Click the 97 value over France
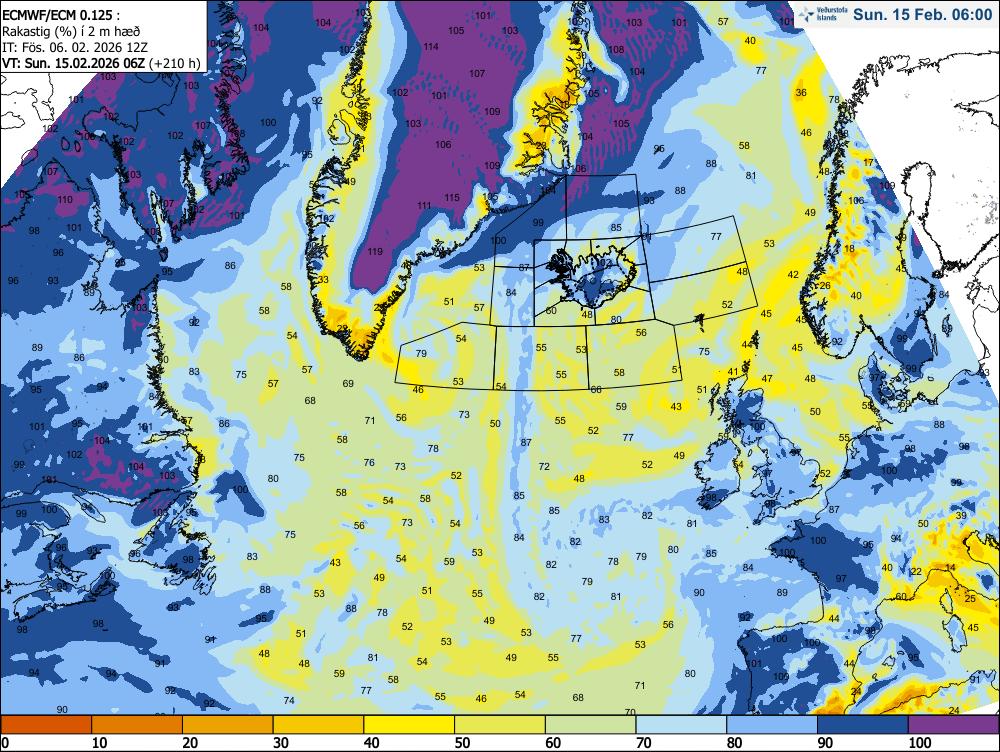 pyautogui.click(x=841, y=579)
